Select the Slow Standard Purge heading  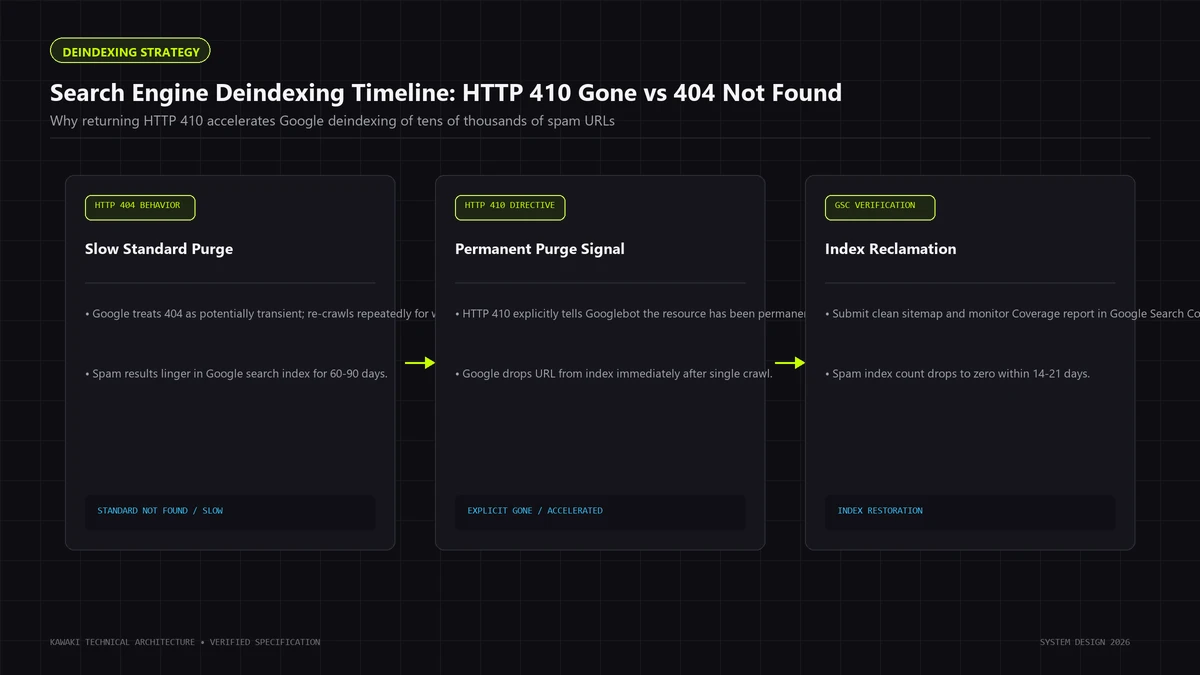click(x=159, y=249)
